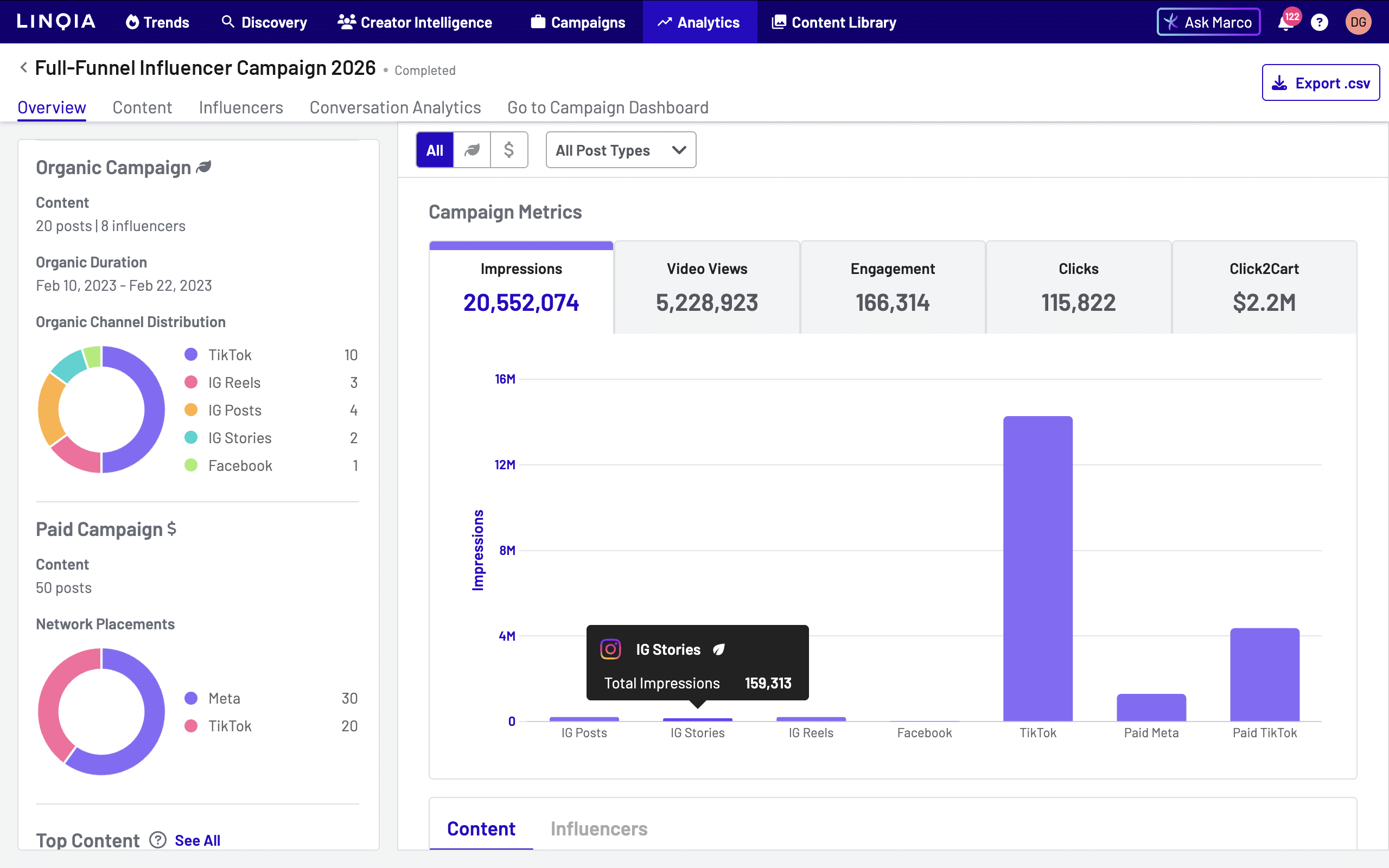Screen dimensions: 1389x868
Task: Click the leaf icon in the IG Stories tooltip
Action: pyautogui.click(x=718, y=649)
